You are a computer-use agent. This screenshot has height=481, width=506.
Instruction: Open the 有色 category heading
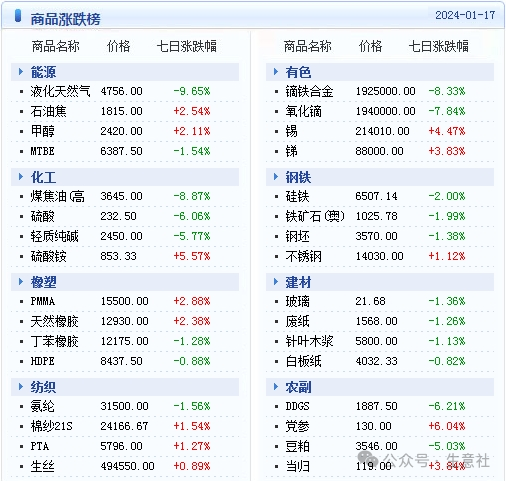click(298, 72)
